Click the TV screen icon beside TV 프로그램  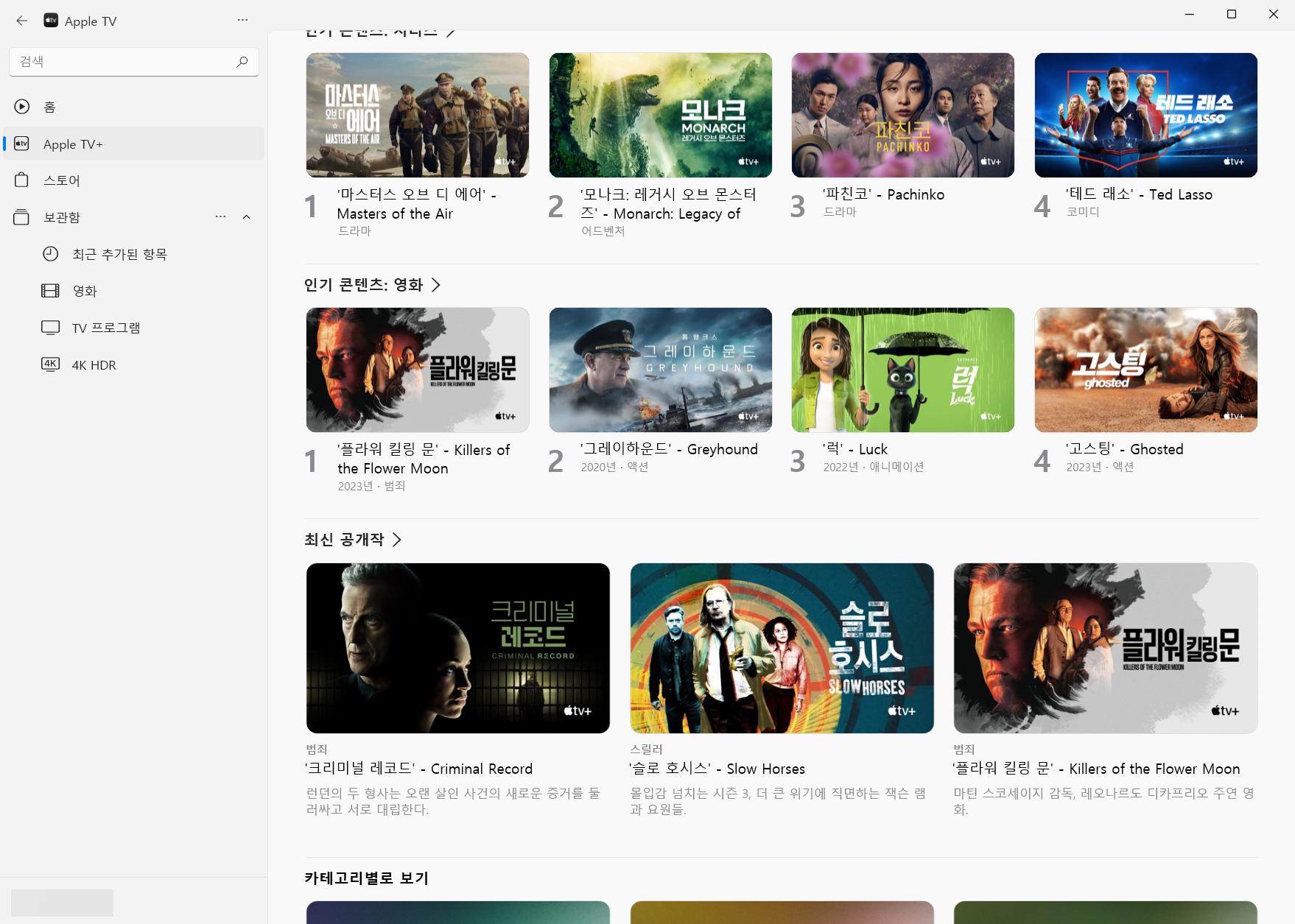coord(50,328)
